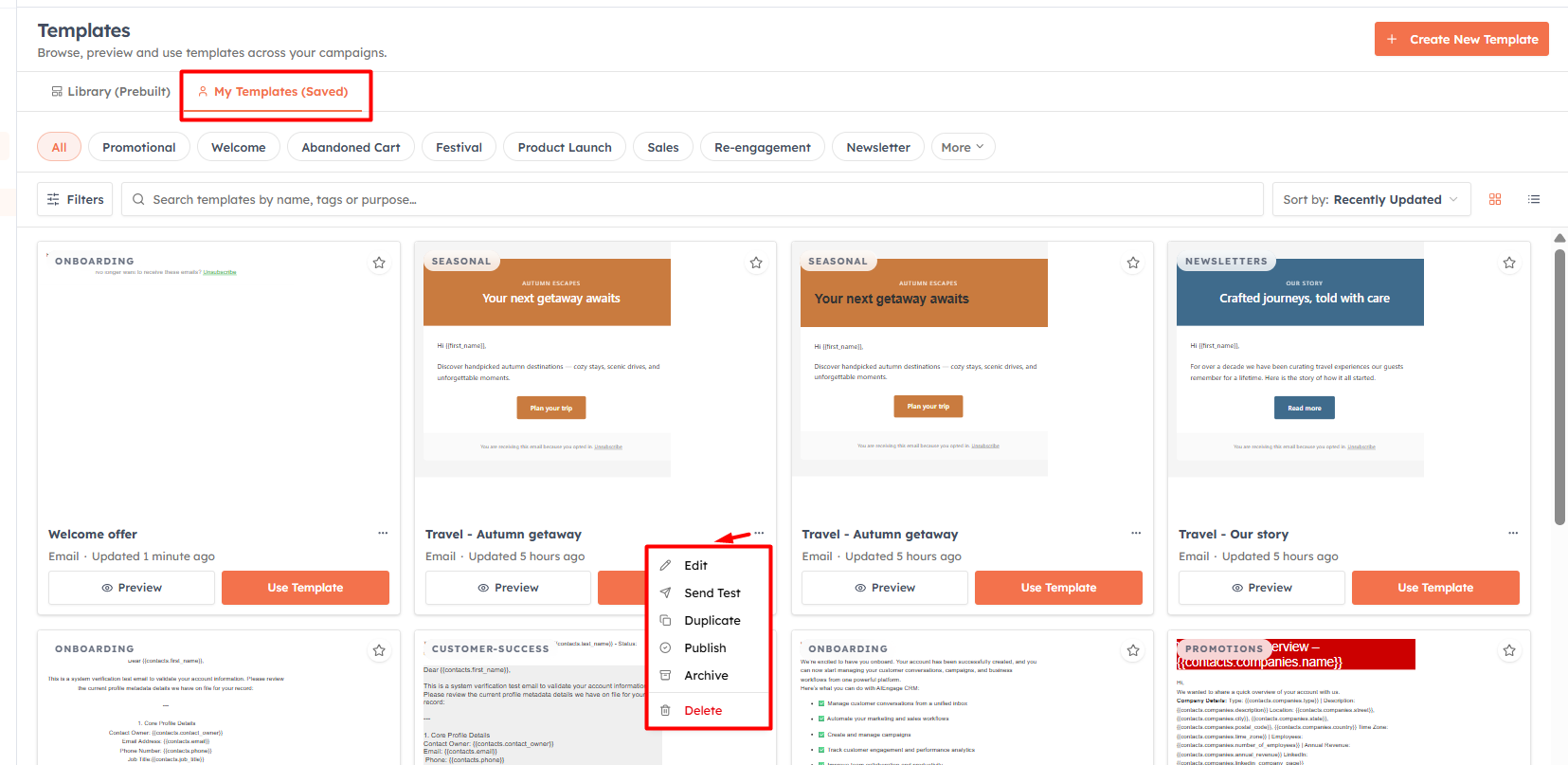1568x765 pixels.
Task: Filter by Product Launch category
Action: (x=565, y=147)
